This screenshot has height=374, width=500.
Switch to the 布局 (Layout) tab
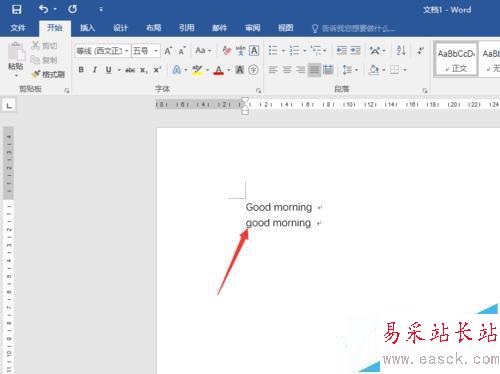pos(153,28)
